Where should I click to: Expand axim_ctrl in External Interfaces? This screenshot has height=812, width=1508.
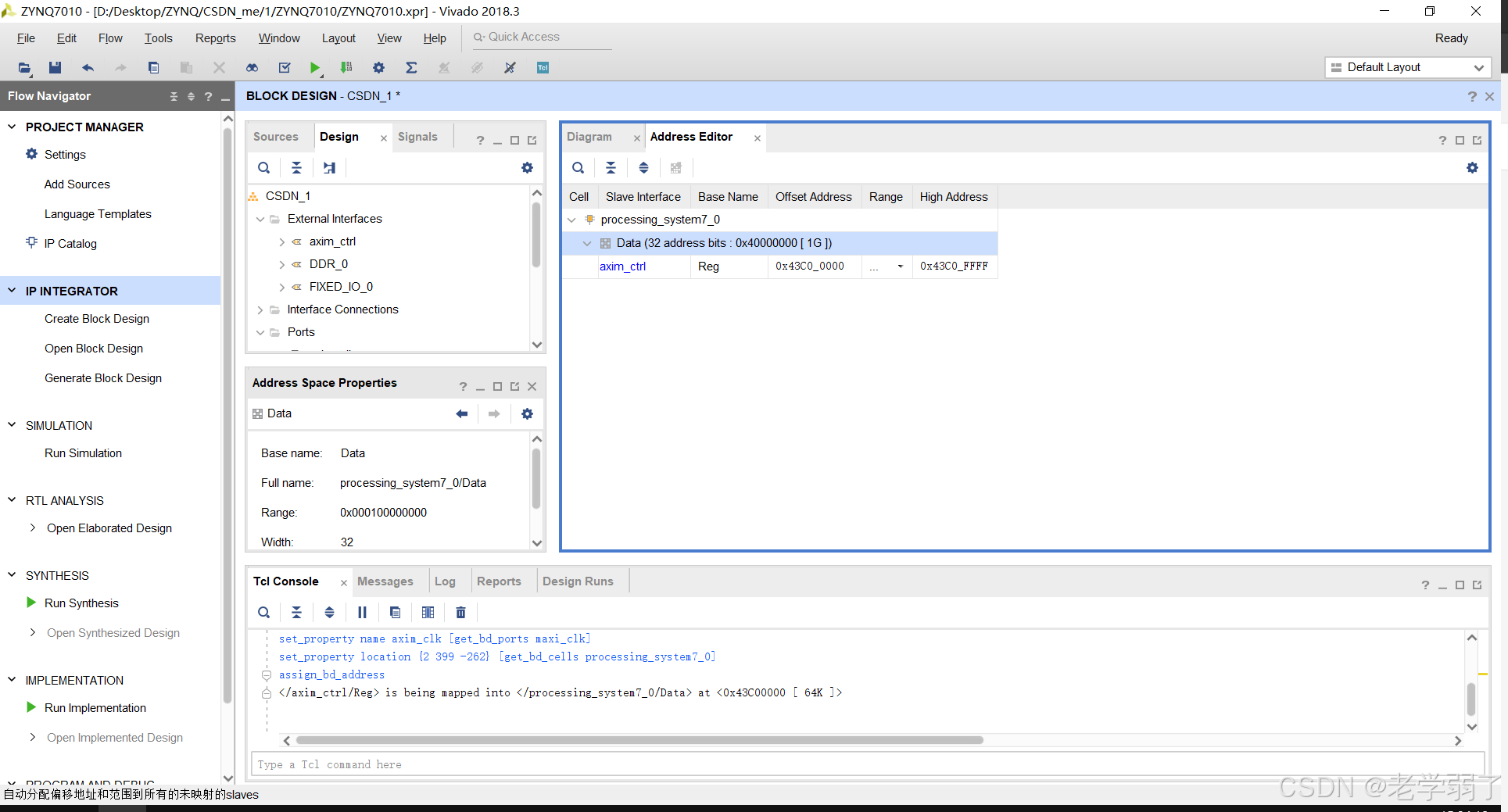(281, 242)
